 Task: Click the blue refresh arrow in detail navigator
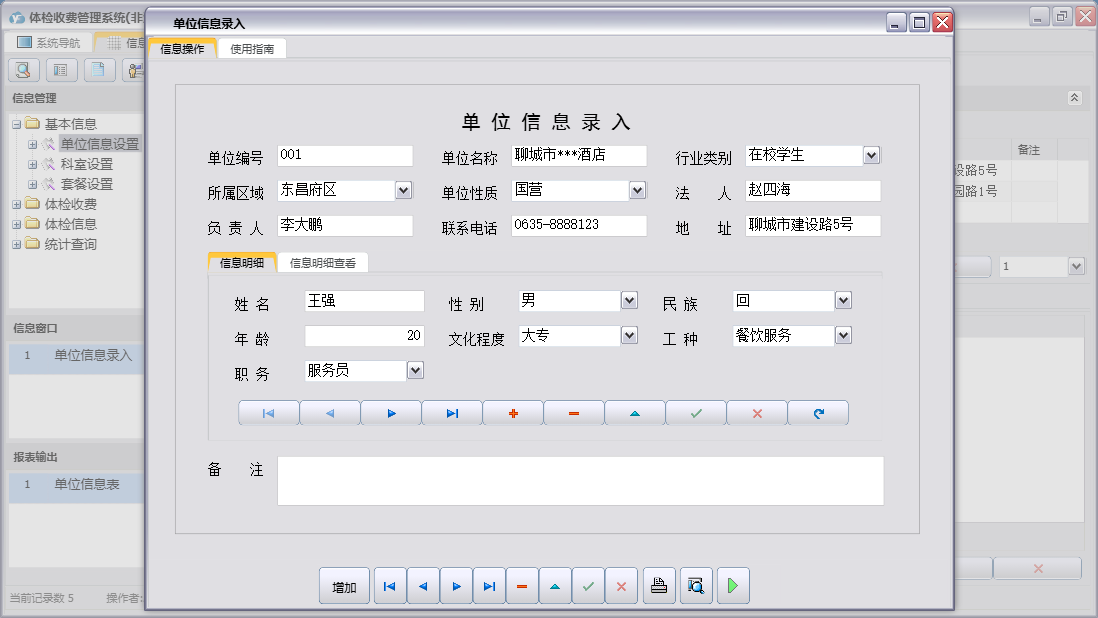pyautogui.click(x=818, y=414)
